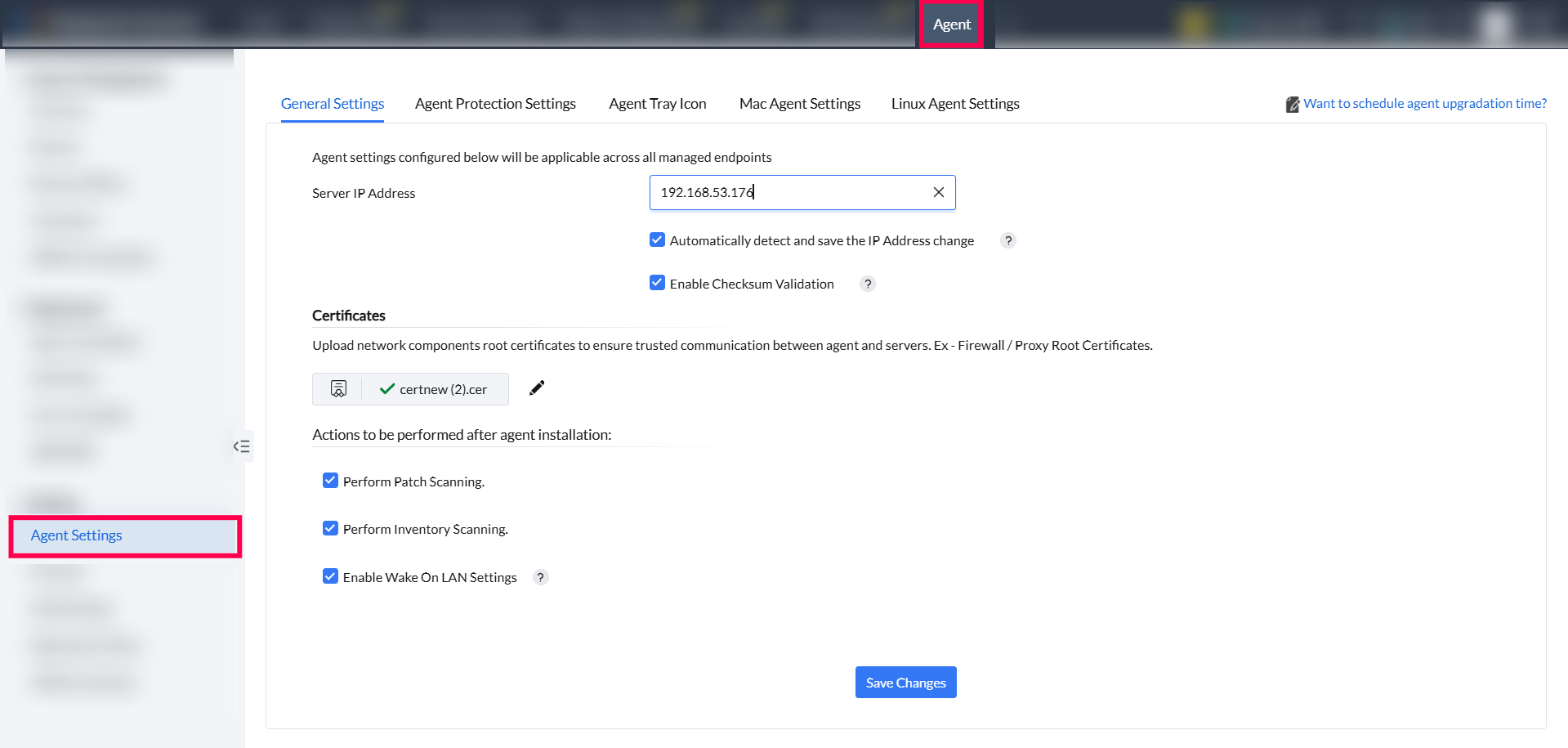Viewport: 1568px width, 748px height.
Task: Collapse the left sidebar panel
Action: click(242, 446)
